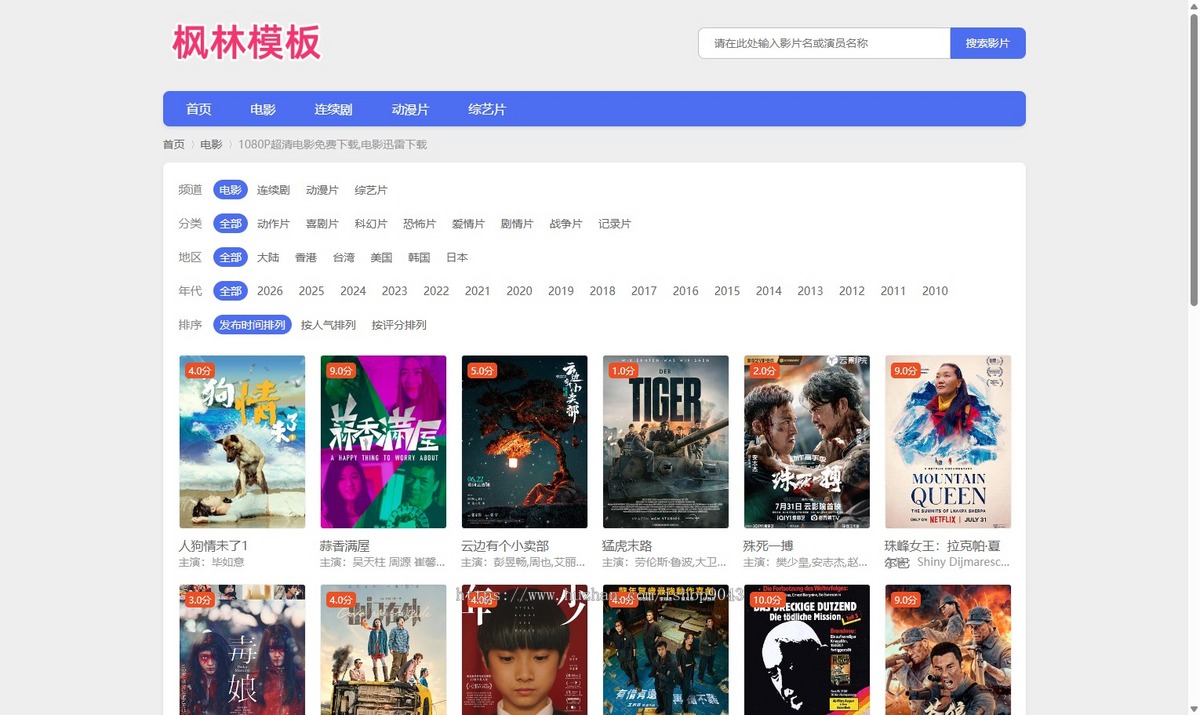Open the 殊死一搏 poster
Viewport: 1200px width, 715px height.
coord(807,442)
